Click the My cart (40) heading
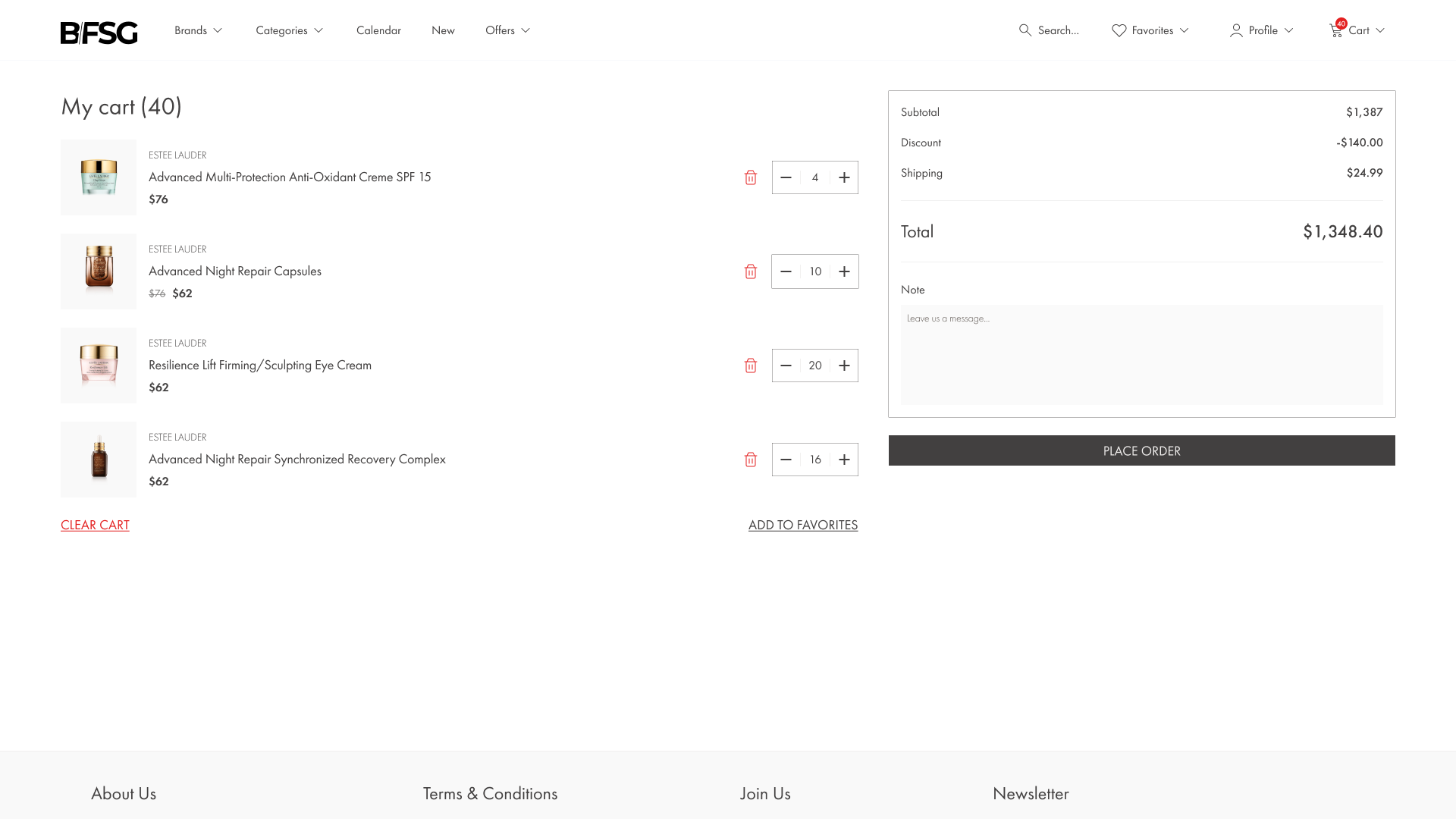This screenshot has width=1456, height=819. tap(121, 107)
